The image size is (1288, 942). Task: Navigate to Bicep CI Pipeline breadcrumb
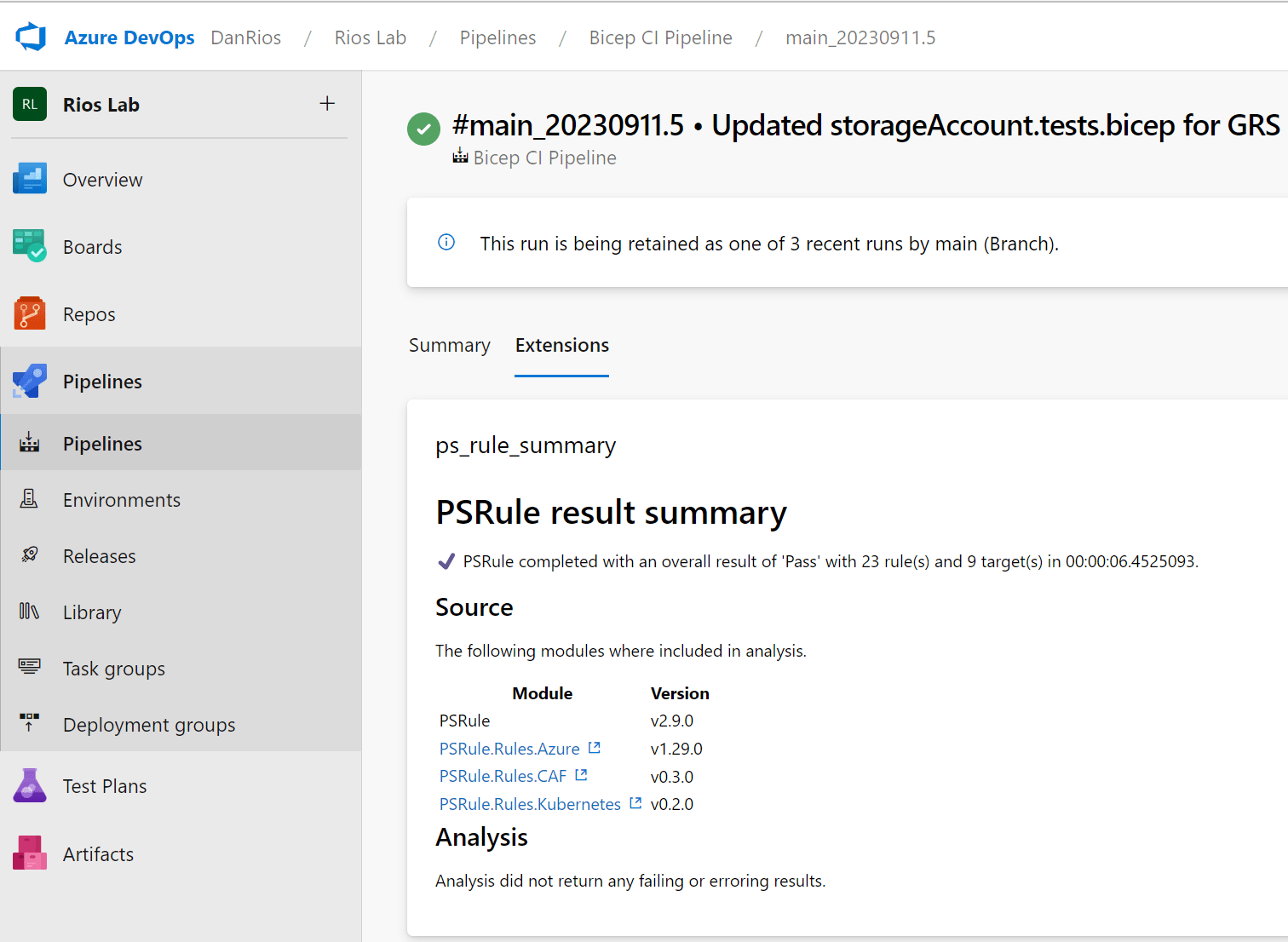(660, 37)
